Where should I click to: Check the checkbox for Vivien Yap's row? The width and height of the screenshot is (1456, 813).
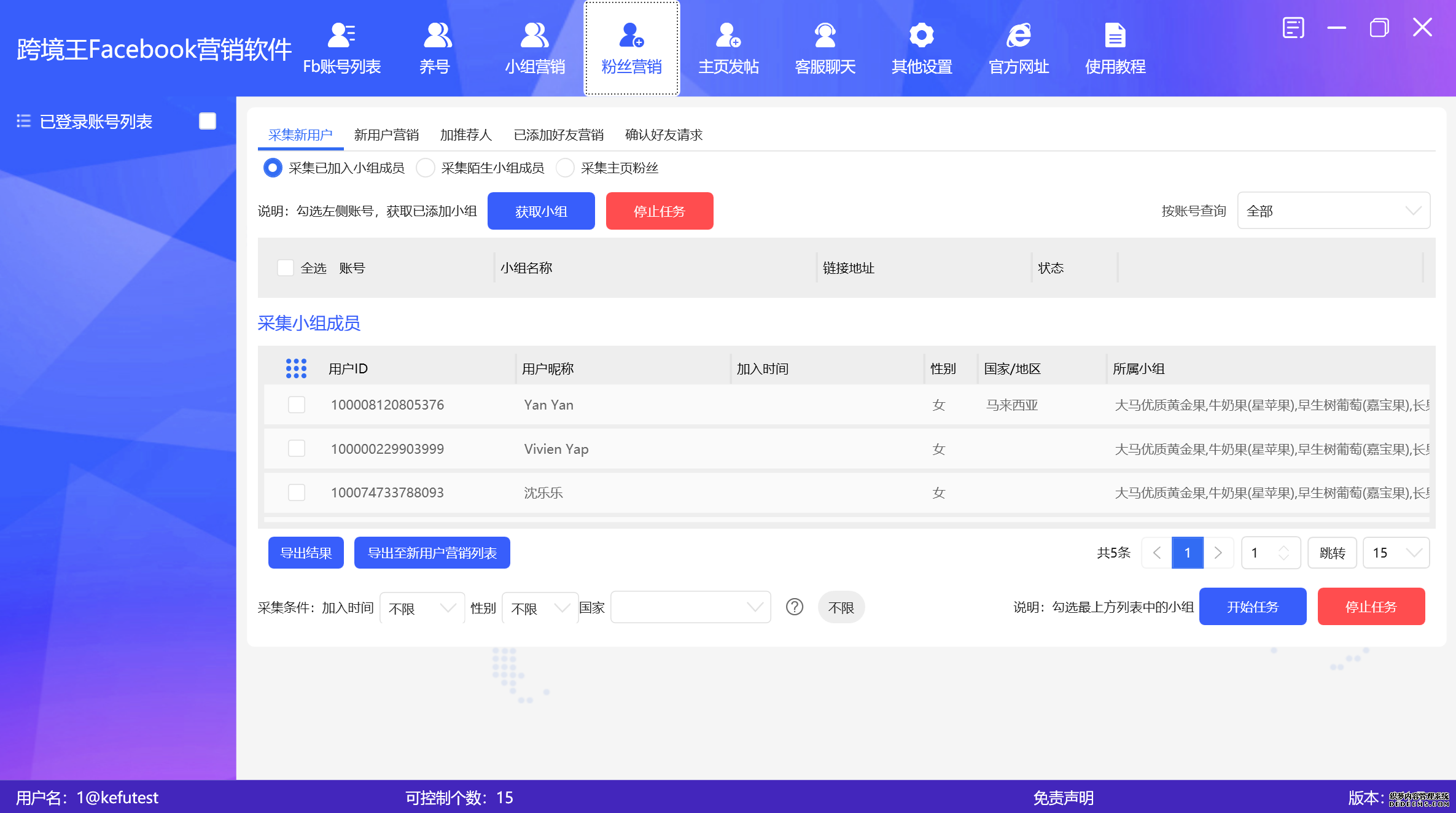pyautogui.click(x=297, y=448)
